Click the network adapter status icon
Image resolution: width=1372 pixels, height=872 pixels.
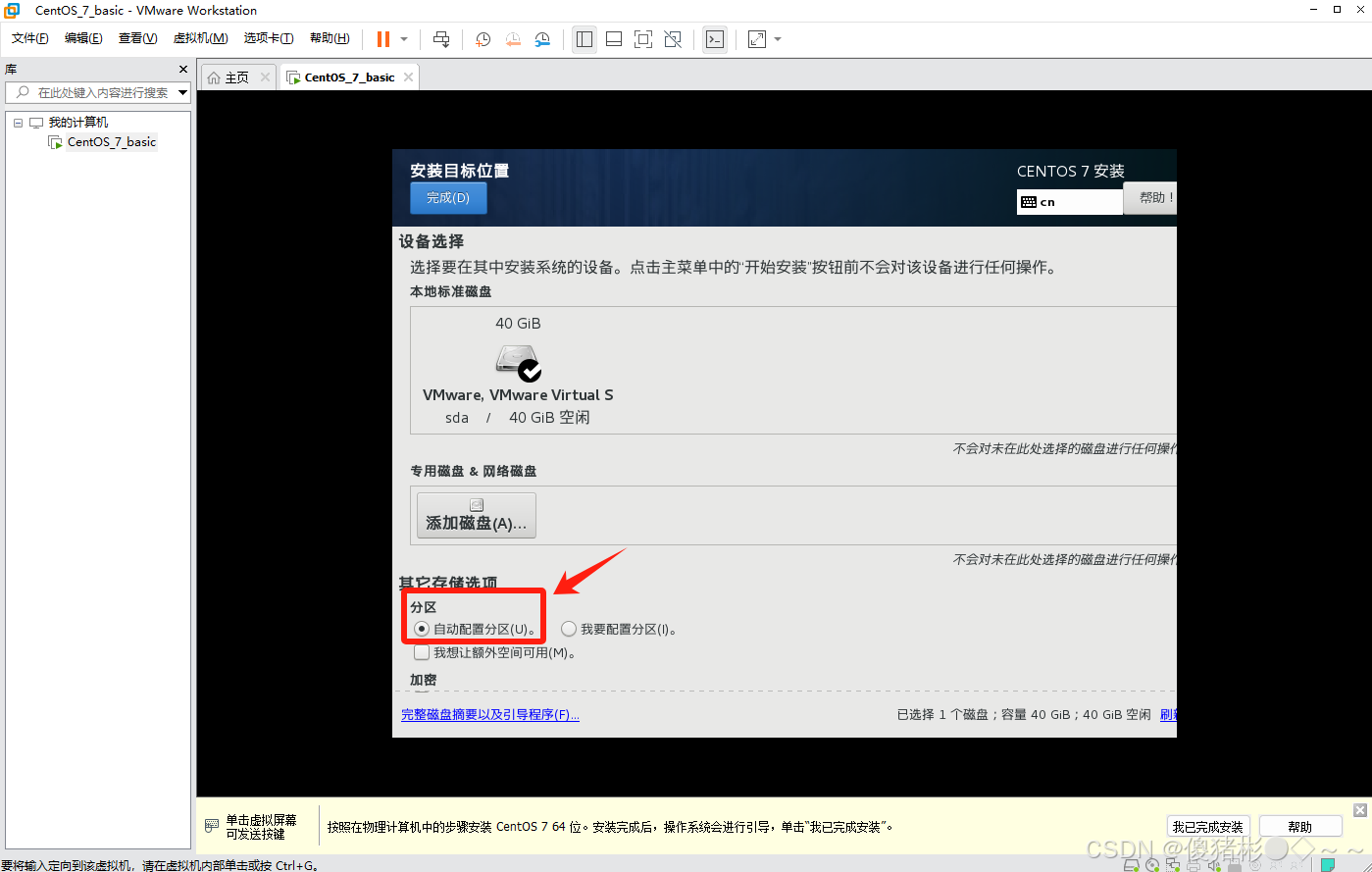point(1173,865)
